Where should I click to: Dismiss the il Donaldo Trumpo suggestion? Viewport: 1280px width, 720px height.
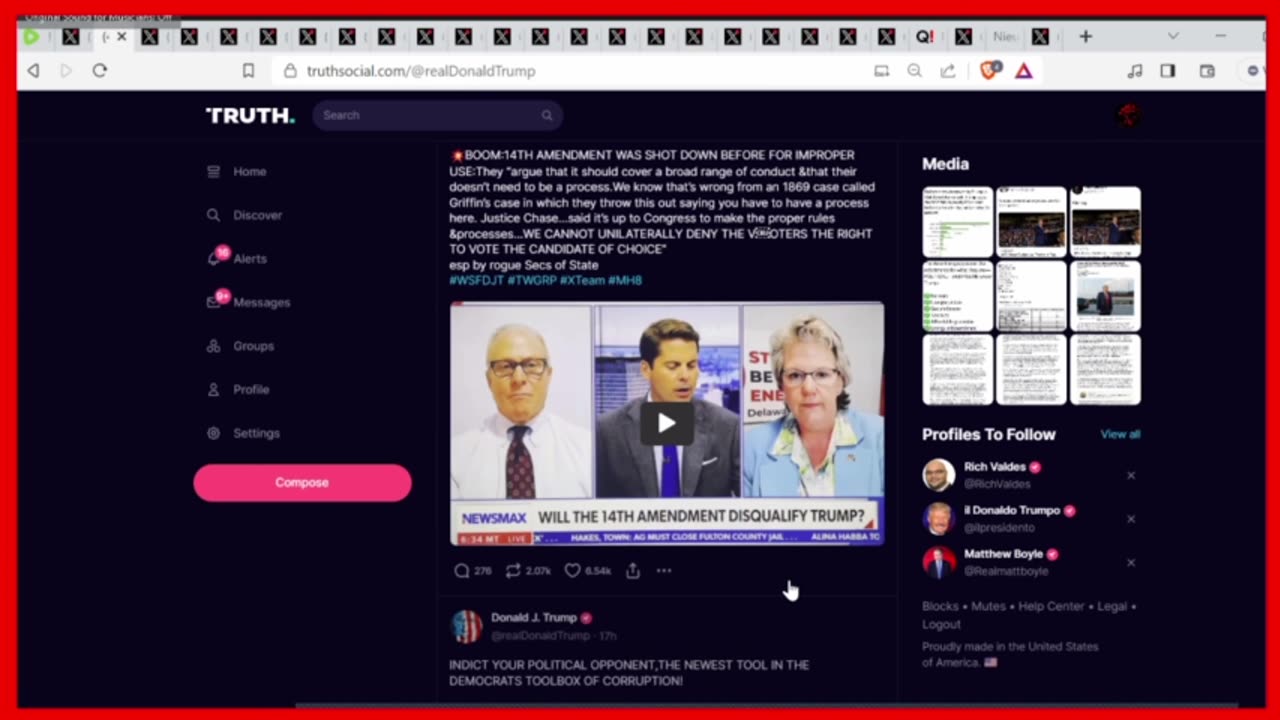click(1131, 519)
